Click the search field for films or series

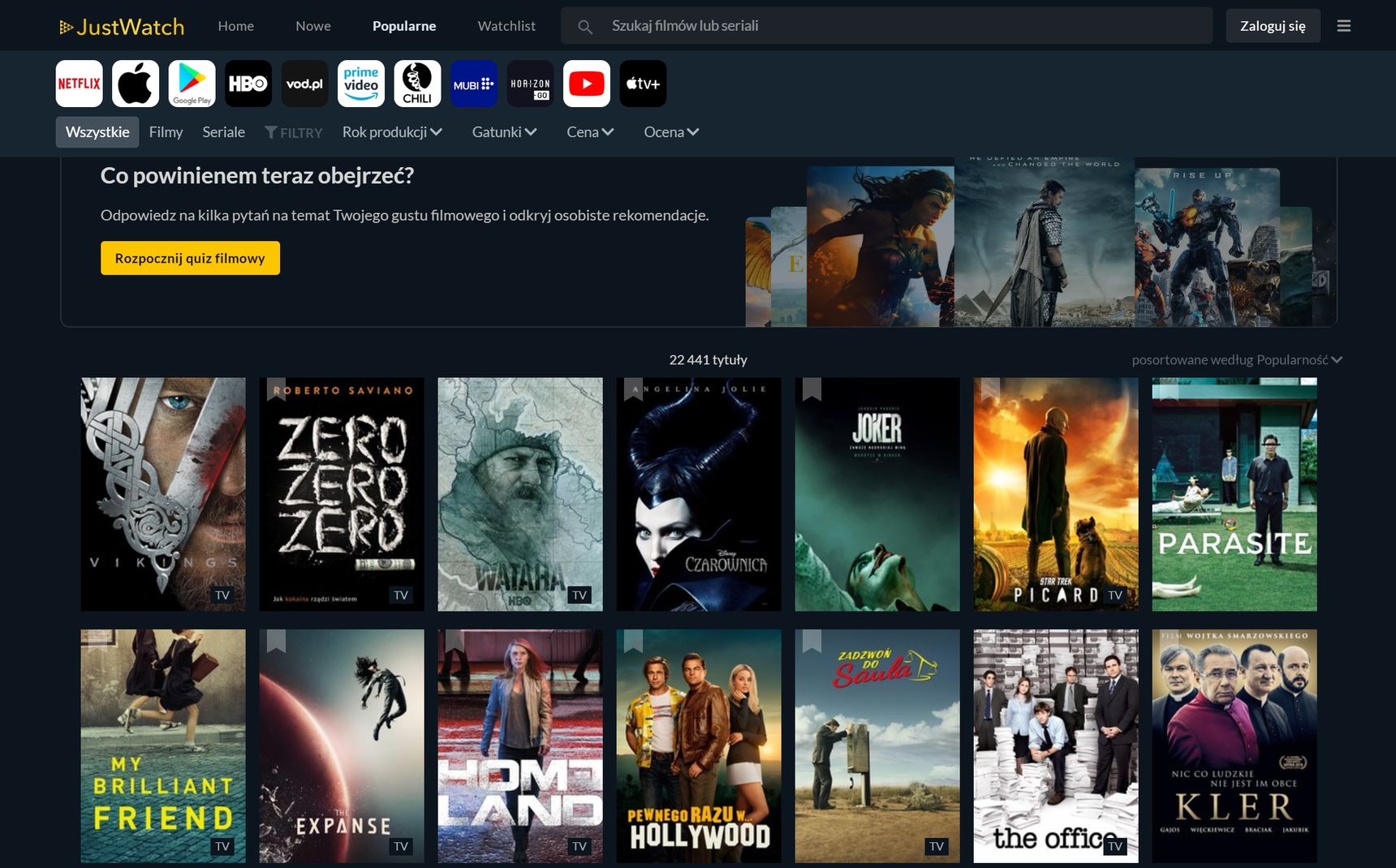click(x=886, y=26)
